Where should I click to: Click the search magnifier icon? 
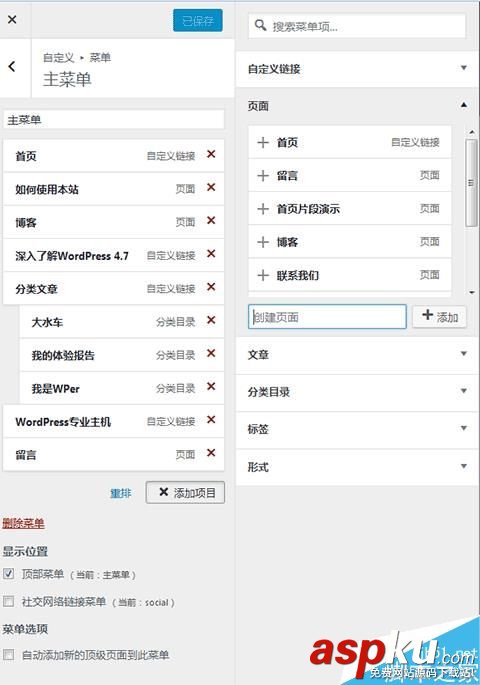[x=261, y=25]
